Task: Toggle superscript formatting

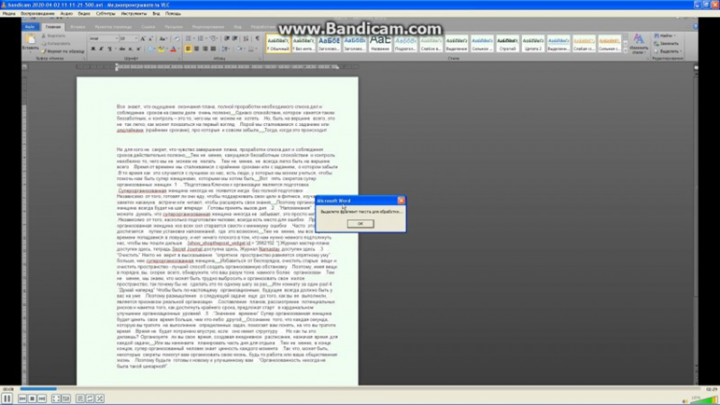Action: click(x=138, y=49)
